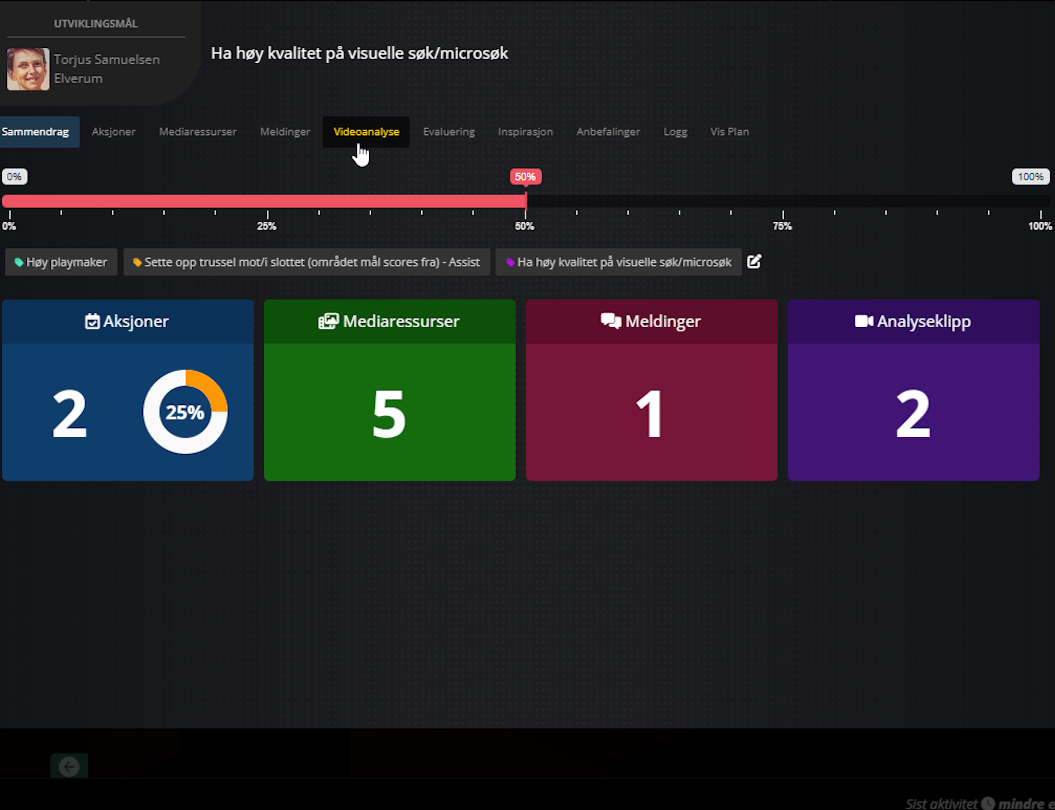The image size is (1055, 810).
Task: Click the edit pencil icon beside tags
Action: pos(754,262)
